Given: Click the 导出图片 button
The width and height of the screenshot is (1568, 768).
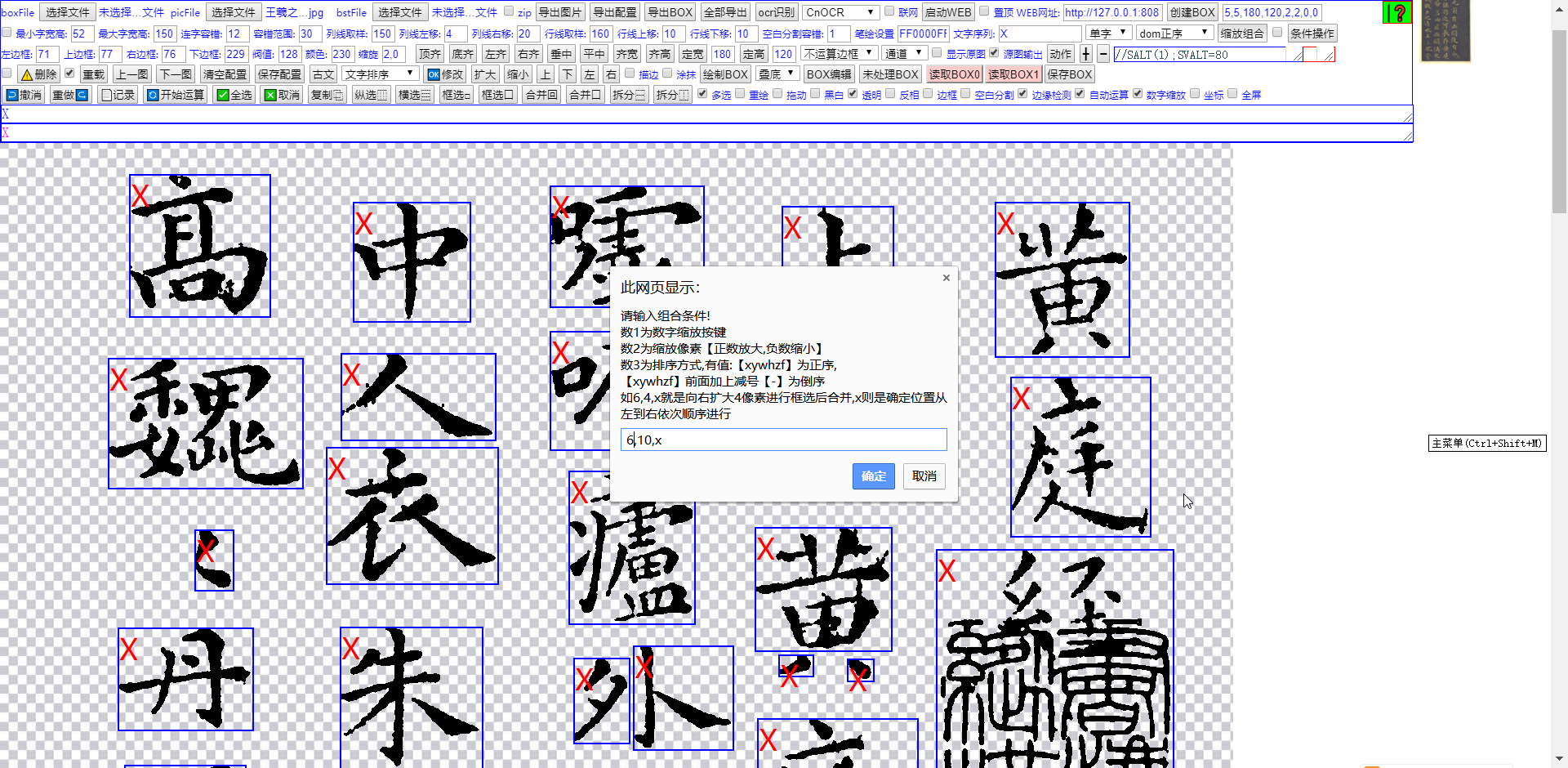Looking at the screenshot, I should 560,12.
